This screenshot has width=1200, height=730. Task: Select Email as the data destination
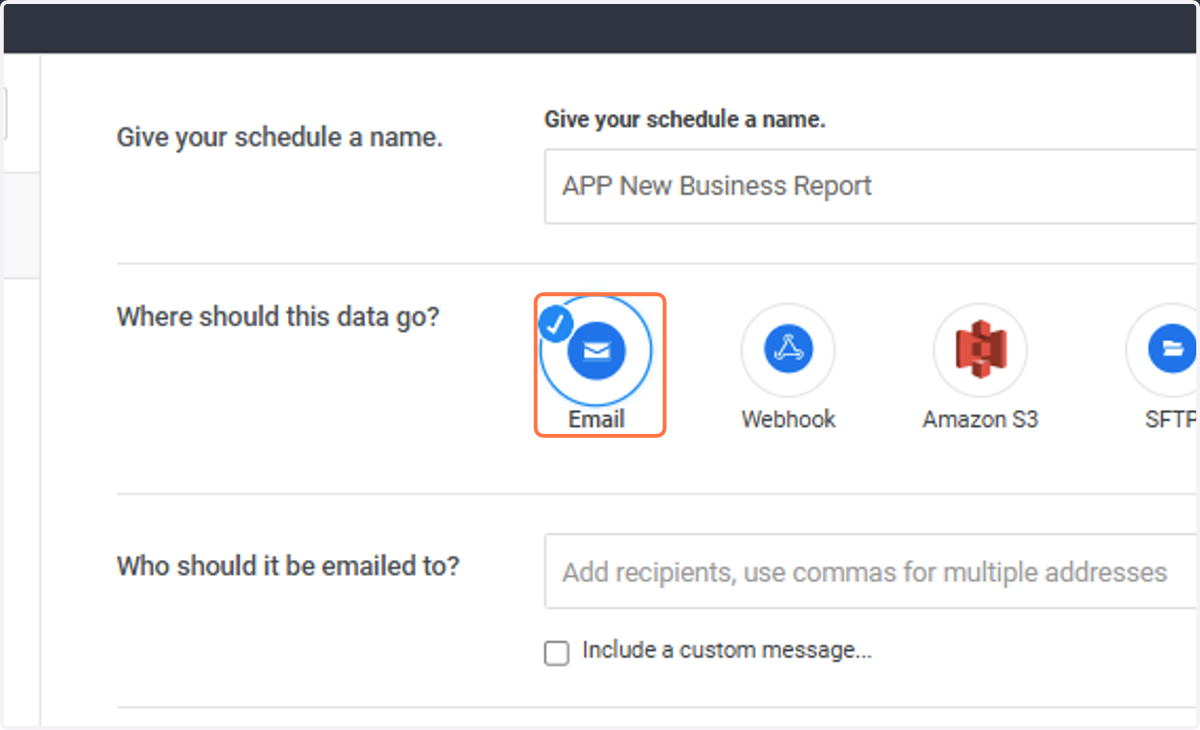(596, 351)
